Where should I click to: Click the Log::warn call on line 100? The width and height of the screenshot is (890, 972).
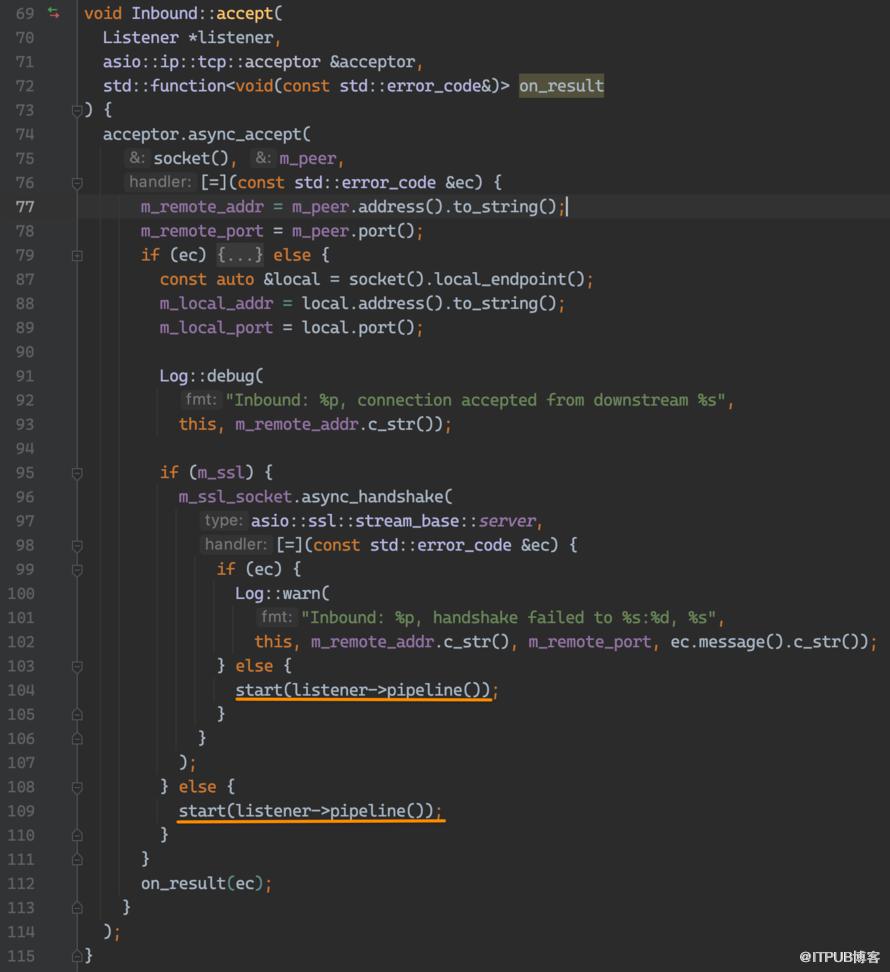point(282,593)
